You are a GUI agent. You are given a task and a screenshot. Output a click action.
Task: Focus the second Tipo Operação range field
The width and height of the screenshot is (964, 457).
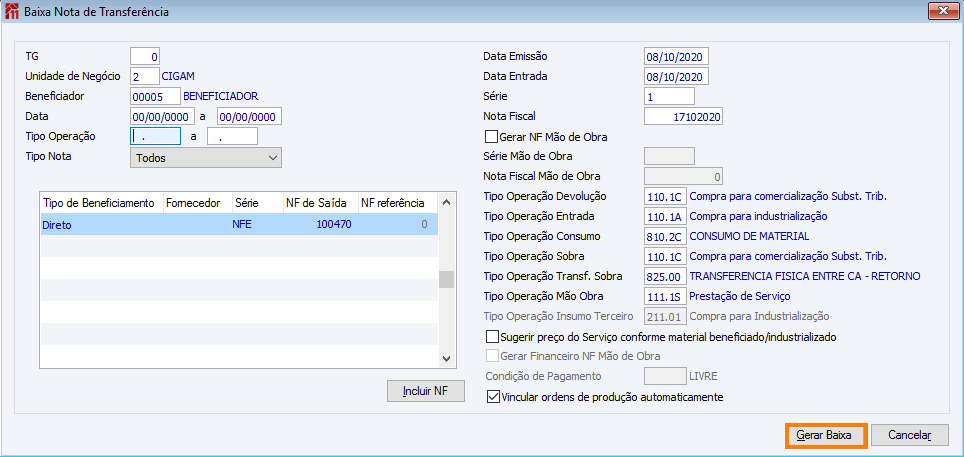232,137
